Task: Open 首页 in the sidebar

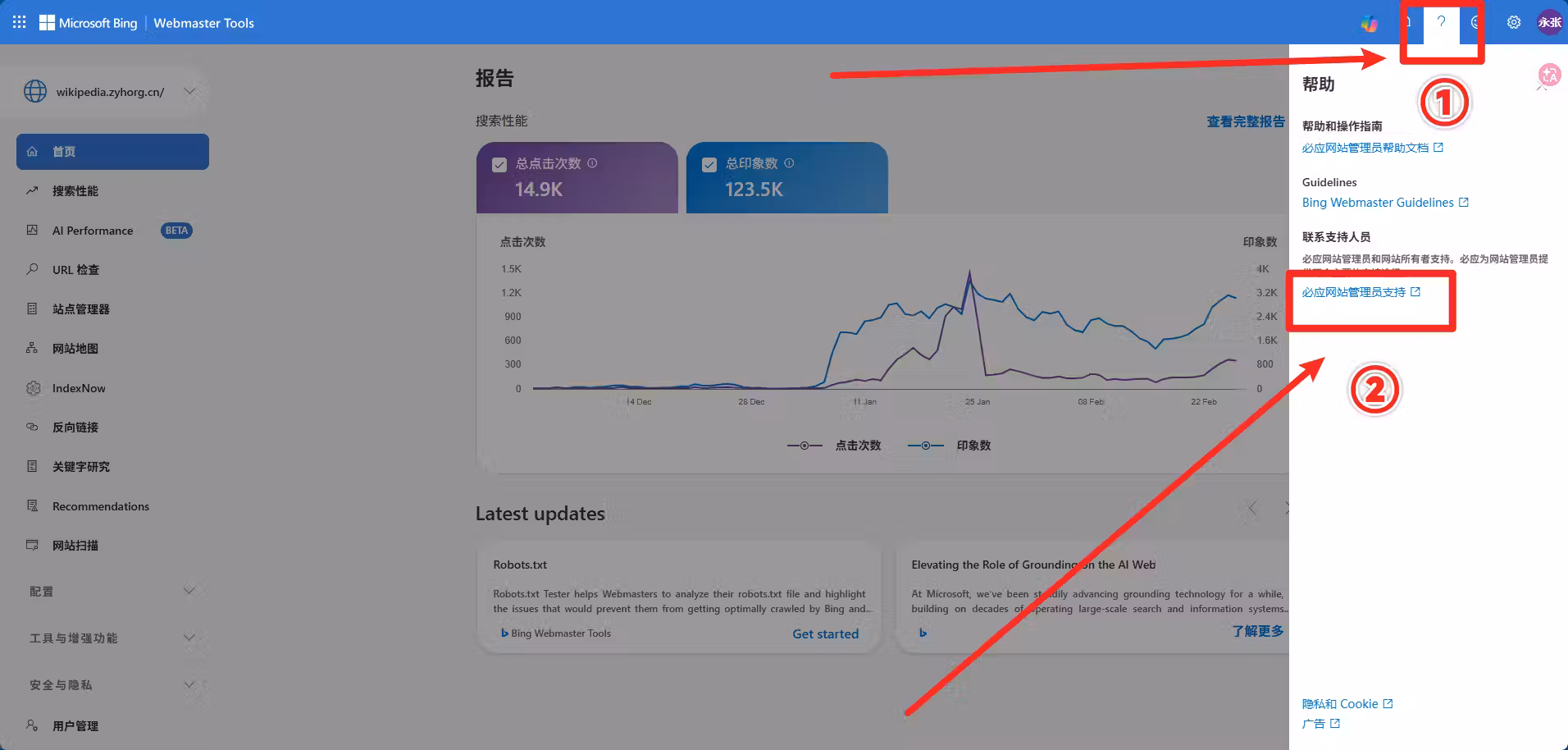Action: click(x=112, y=152)
